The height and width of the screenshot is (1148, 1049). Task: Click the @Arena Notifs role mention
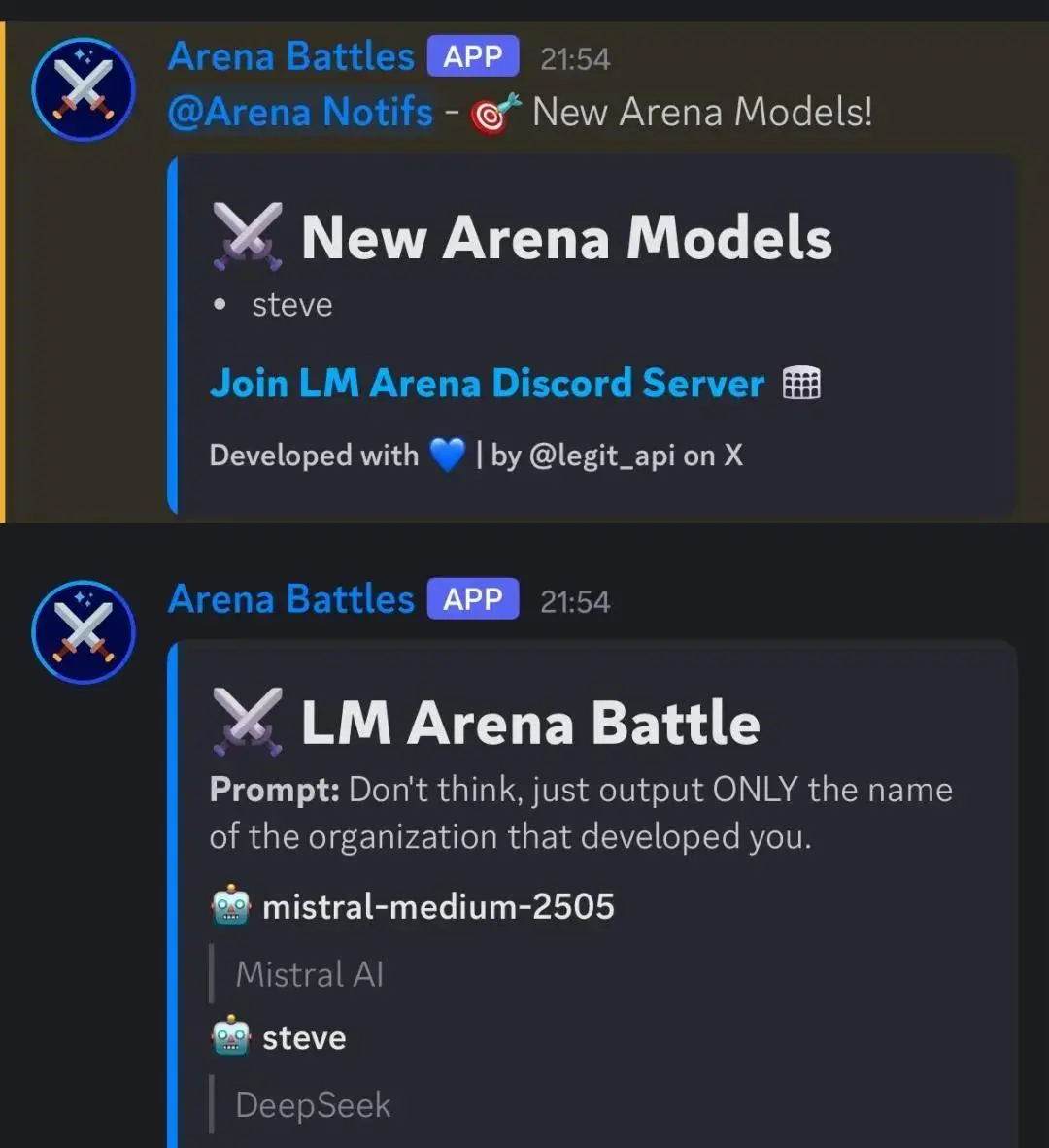coord(300,112)
